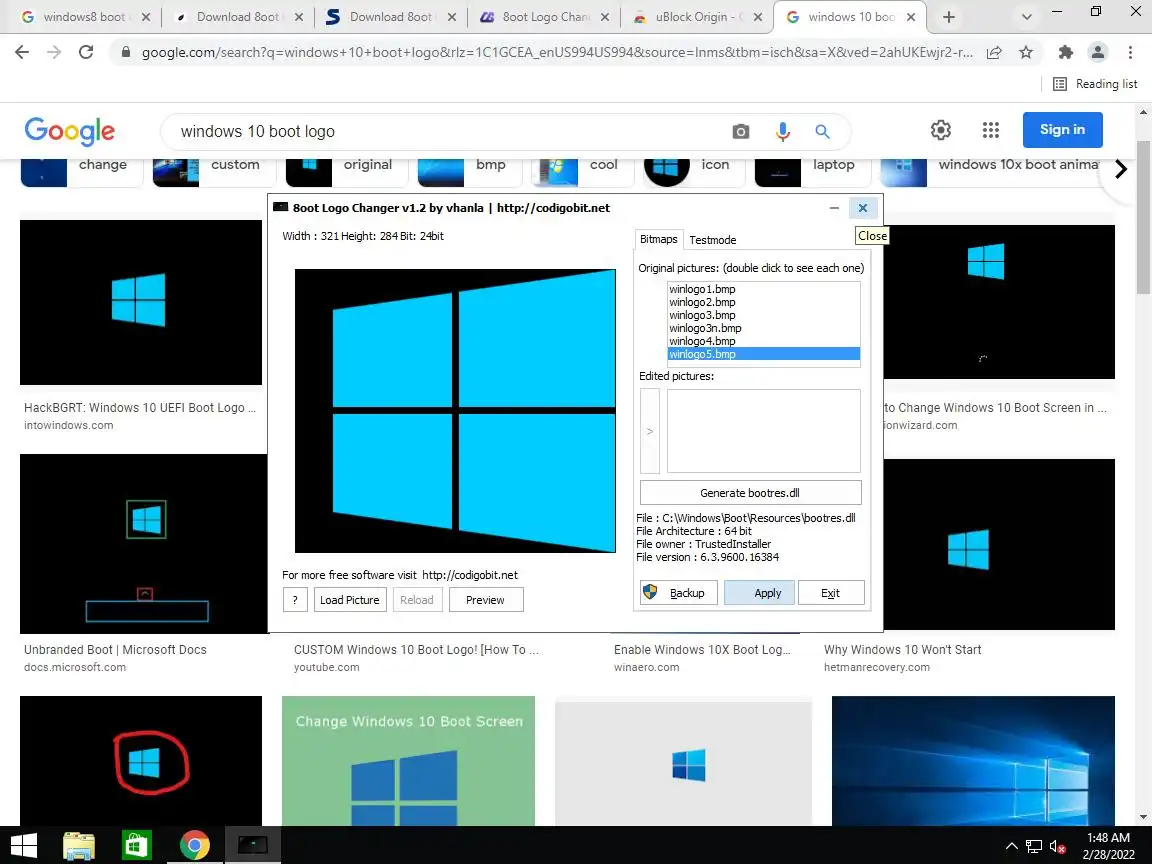Open Chrome profile avatar icon
This screenshot has width=1152, height=864.
(x=1098, y=52)
